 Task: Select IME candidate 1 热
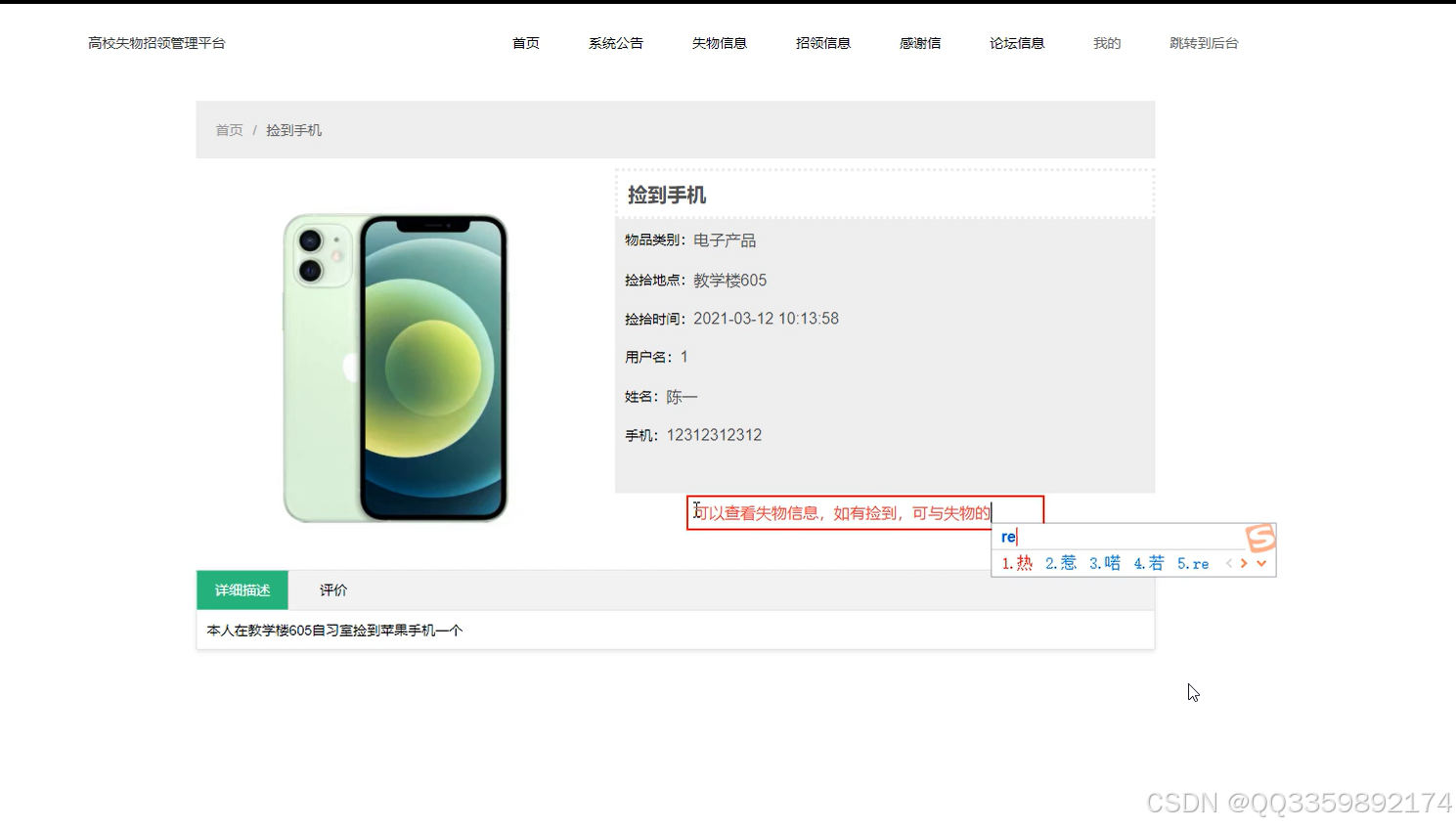1017,563
